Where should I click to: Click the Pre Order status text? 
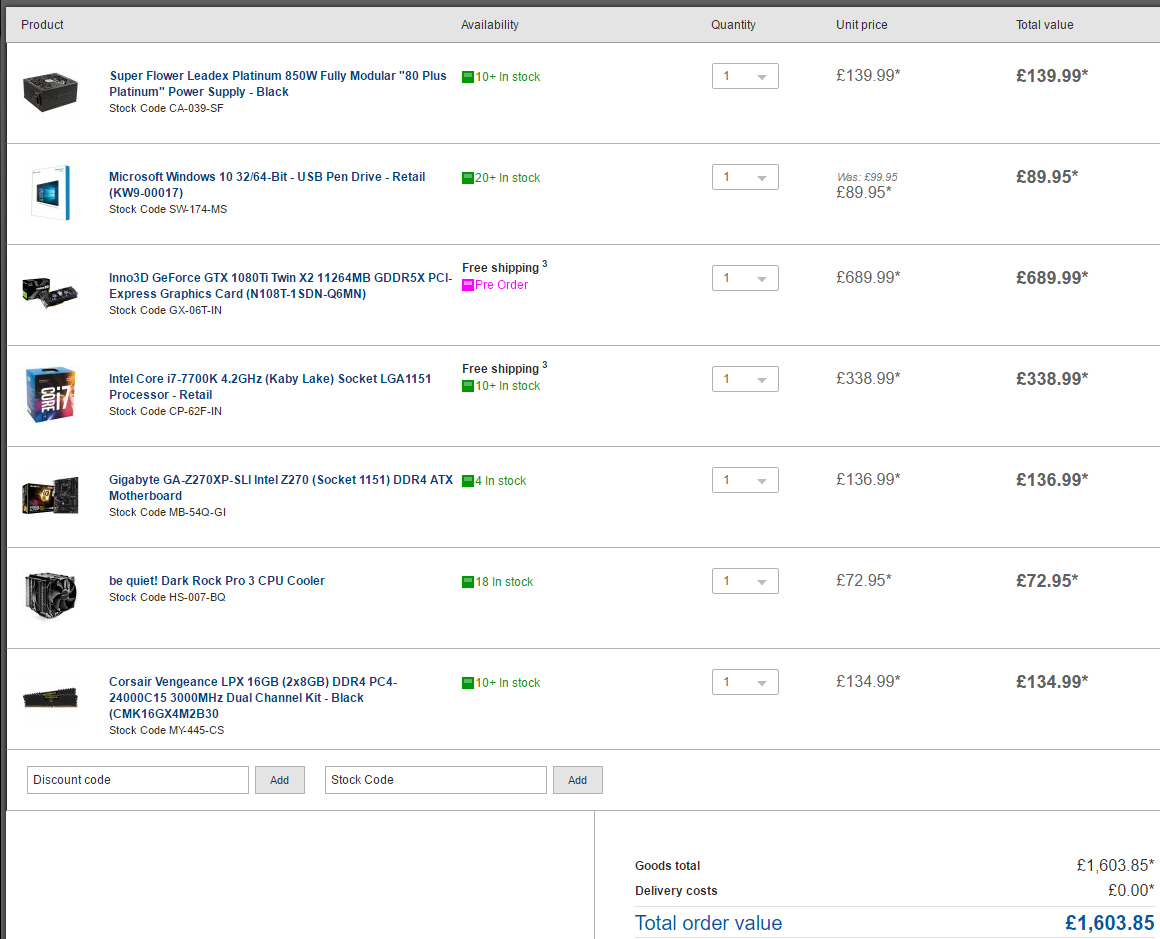tap(502, 285)
